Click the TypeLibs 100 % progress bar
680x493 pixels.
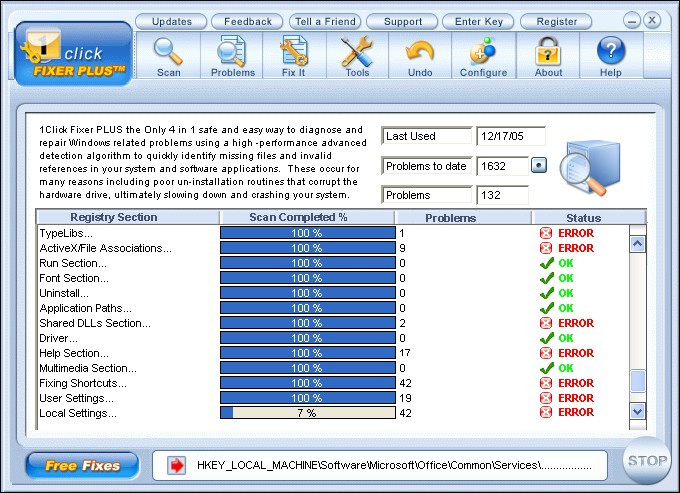point(308,233)
